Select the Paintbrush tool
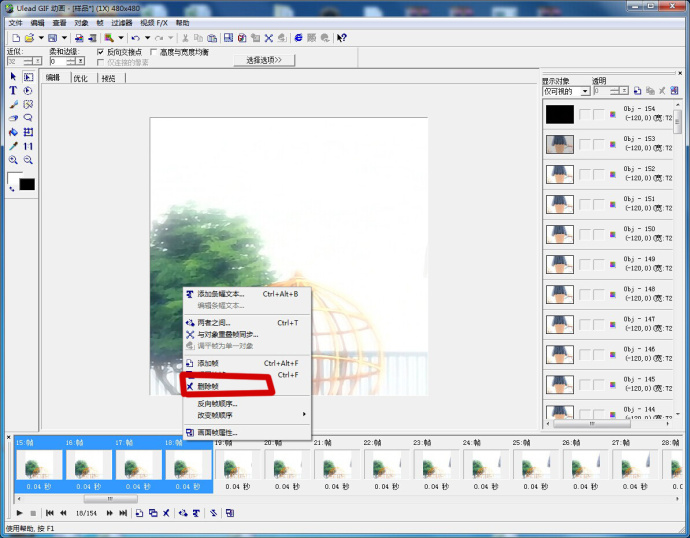The width and height of the screenshot is (690, 538). pyautogui.click(x=13, y=104)
